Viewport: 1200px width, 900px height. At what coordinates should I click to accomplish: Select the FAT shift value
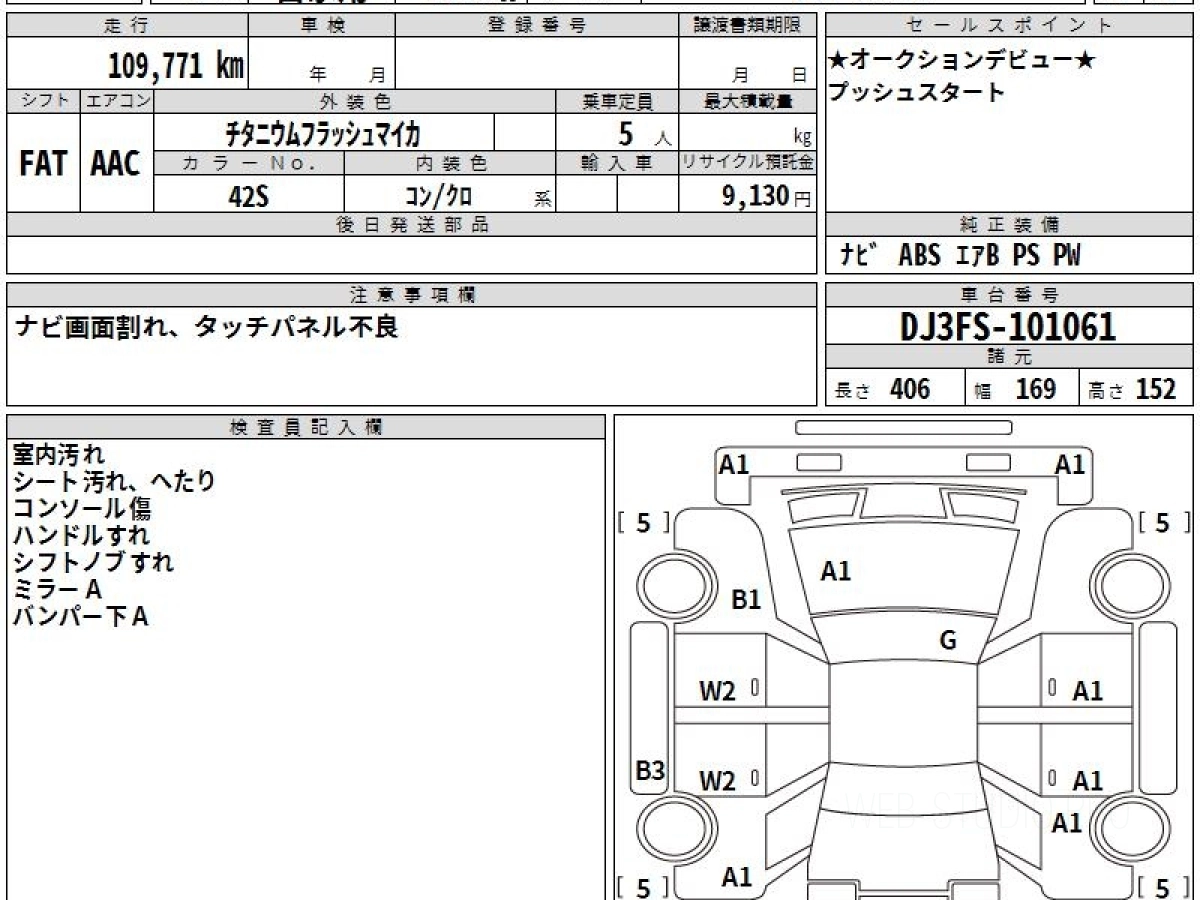pos(43,163)
